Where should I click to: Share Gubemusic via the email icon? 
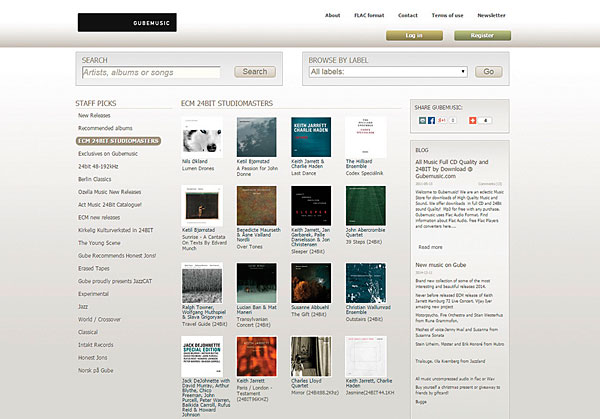[422, 121]
